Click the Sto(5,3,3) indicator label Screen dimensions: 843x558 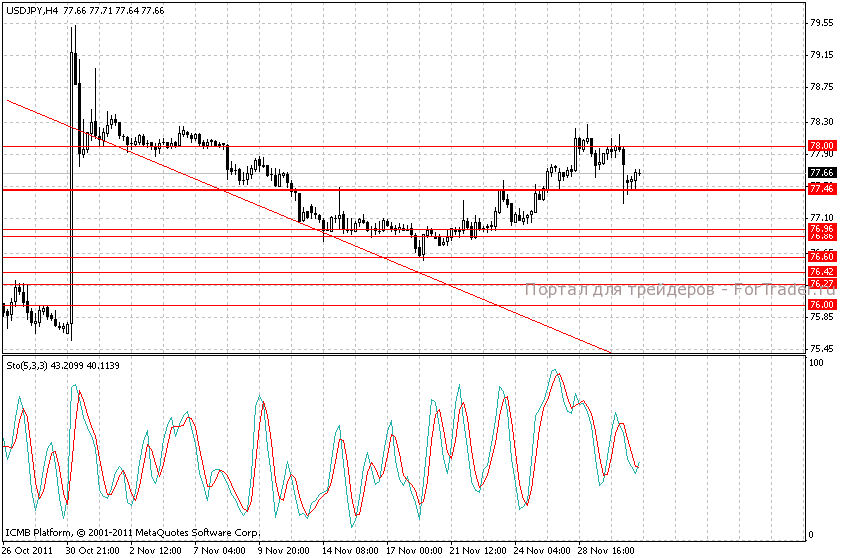point(62,365)
